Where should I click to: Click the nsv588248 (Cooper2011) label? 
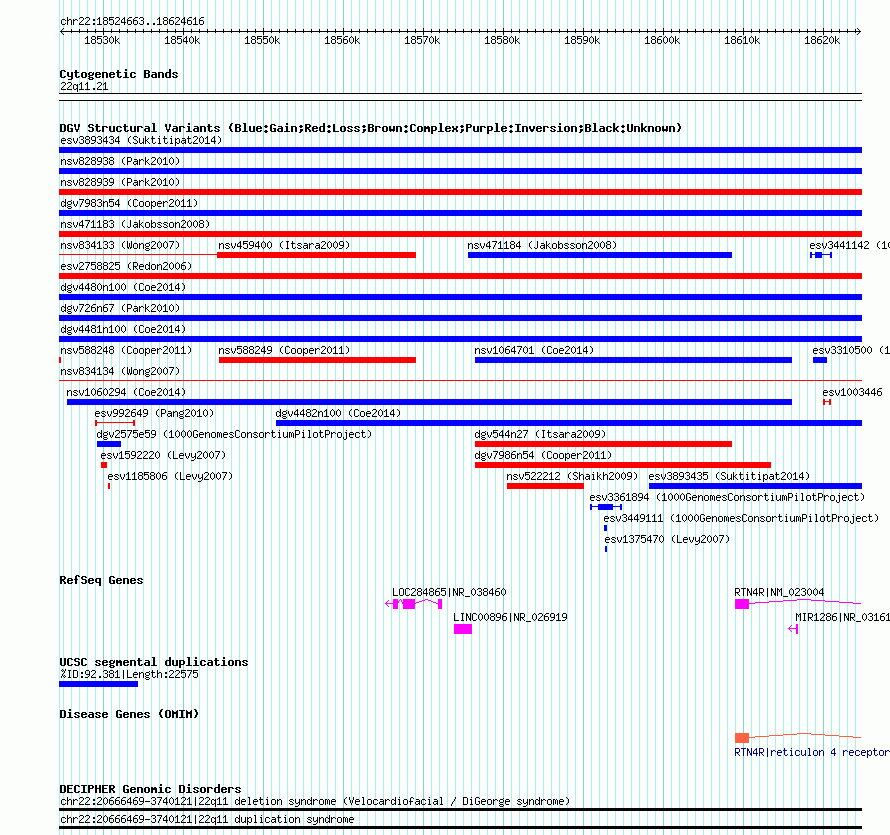coord(126,350)
